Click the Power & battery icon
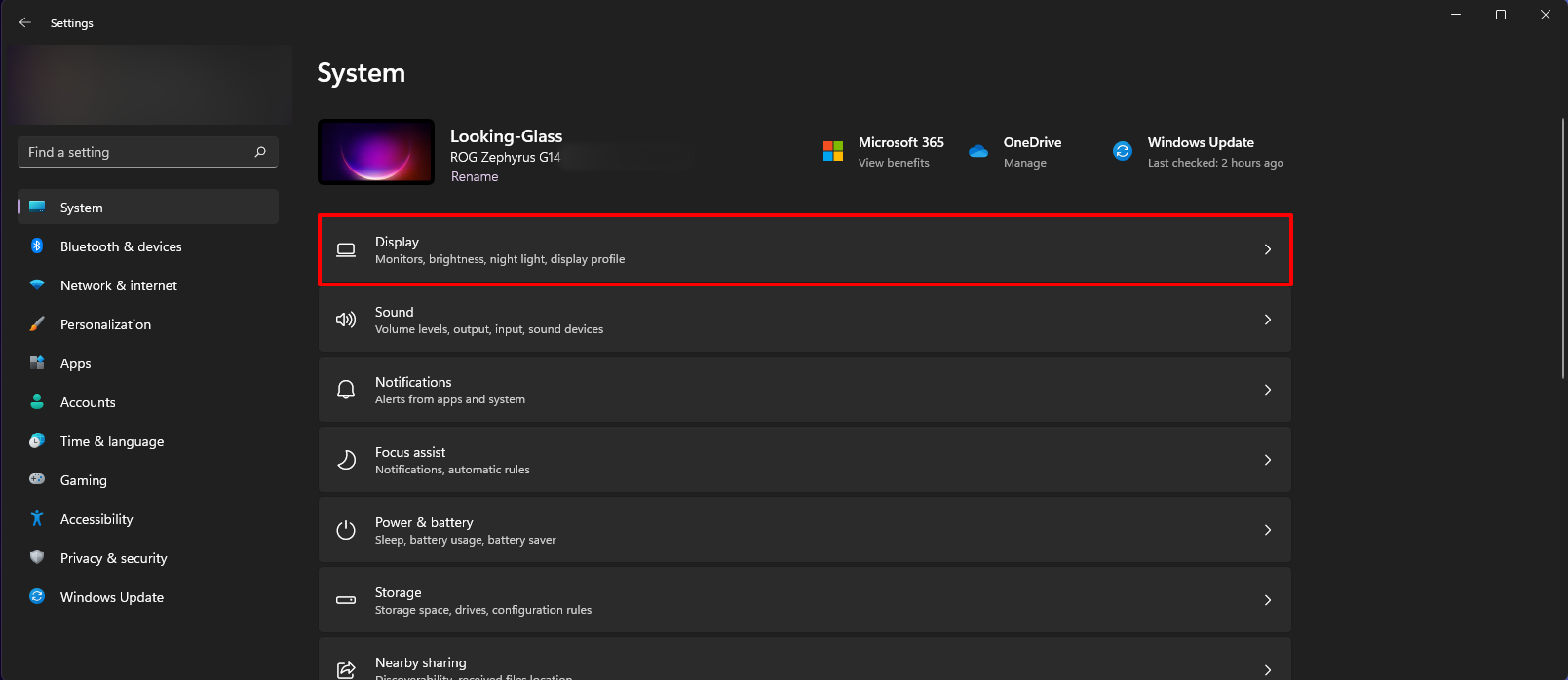1568x680 pixels. click(346, 530)
